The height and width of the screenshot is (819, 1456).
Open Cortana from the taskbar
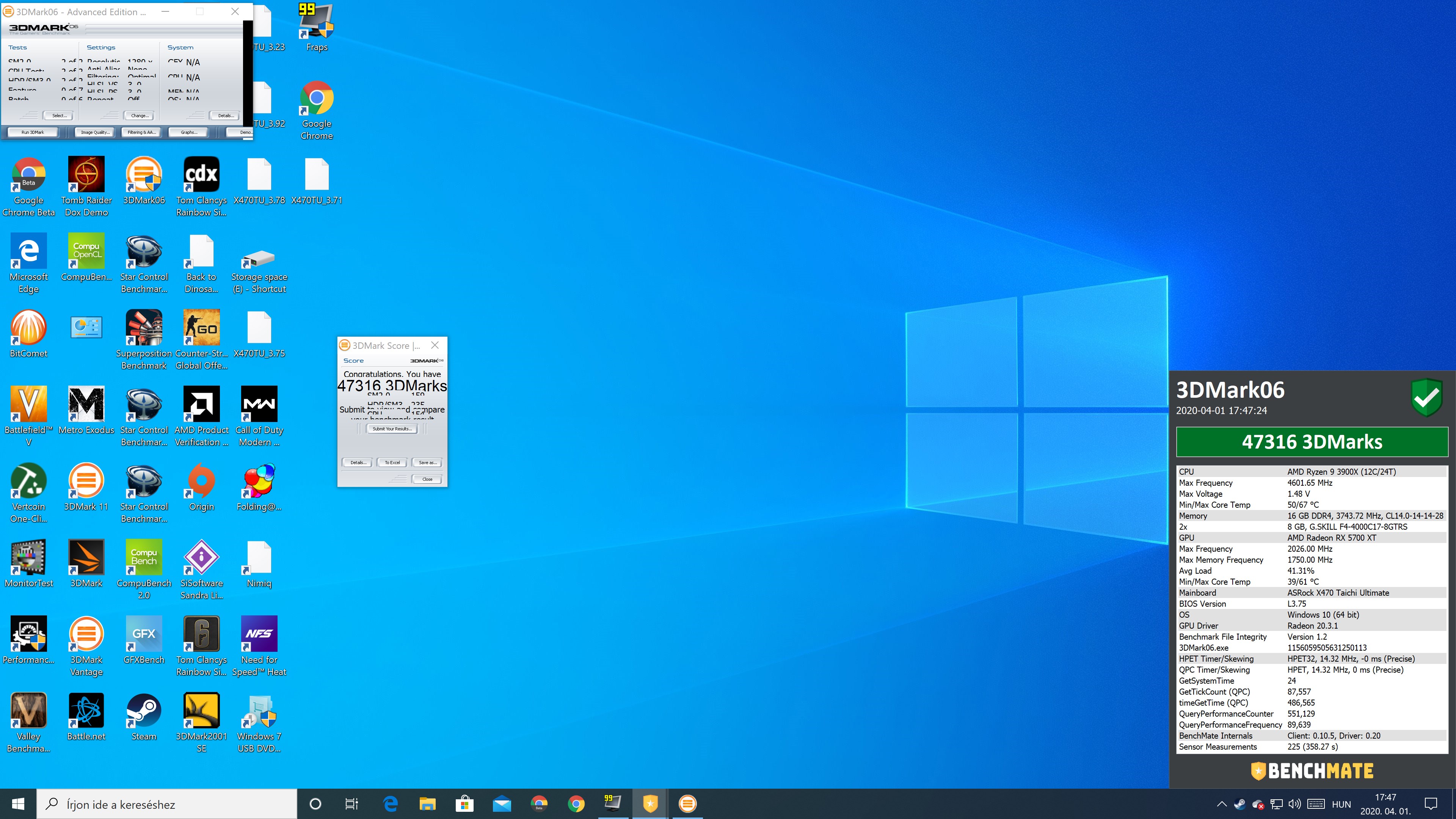(315, 804)
